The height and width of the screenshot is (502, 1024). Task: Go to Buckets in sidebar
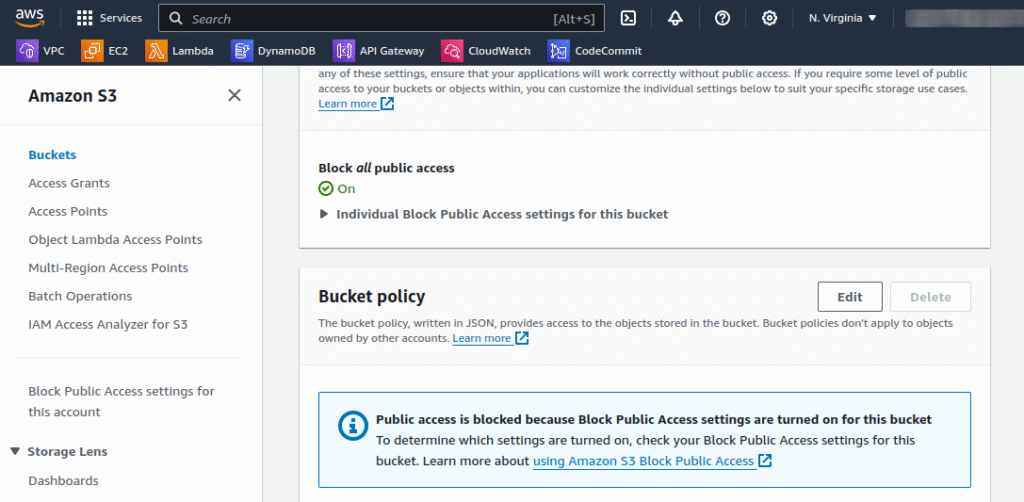pos(52,155)
